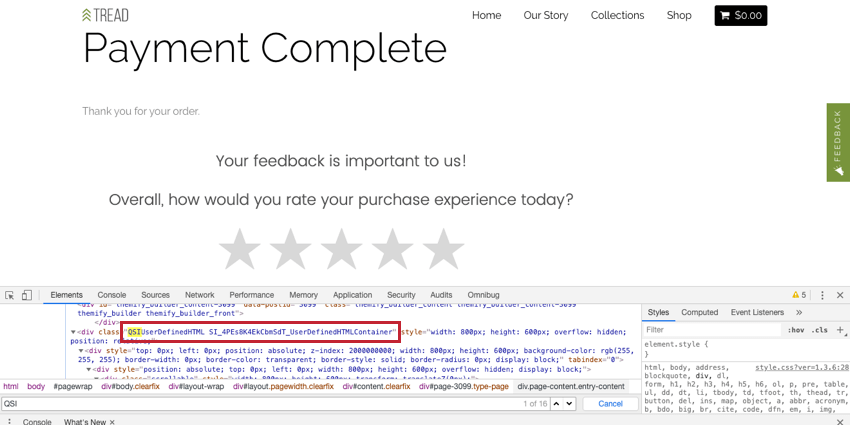This screenshot has width=850, height=425.
Task: Click the Payment Complete heading
Action: tap(265, 48)
